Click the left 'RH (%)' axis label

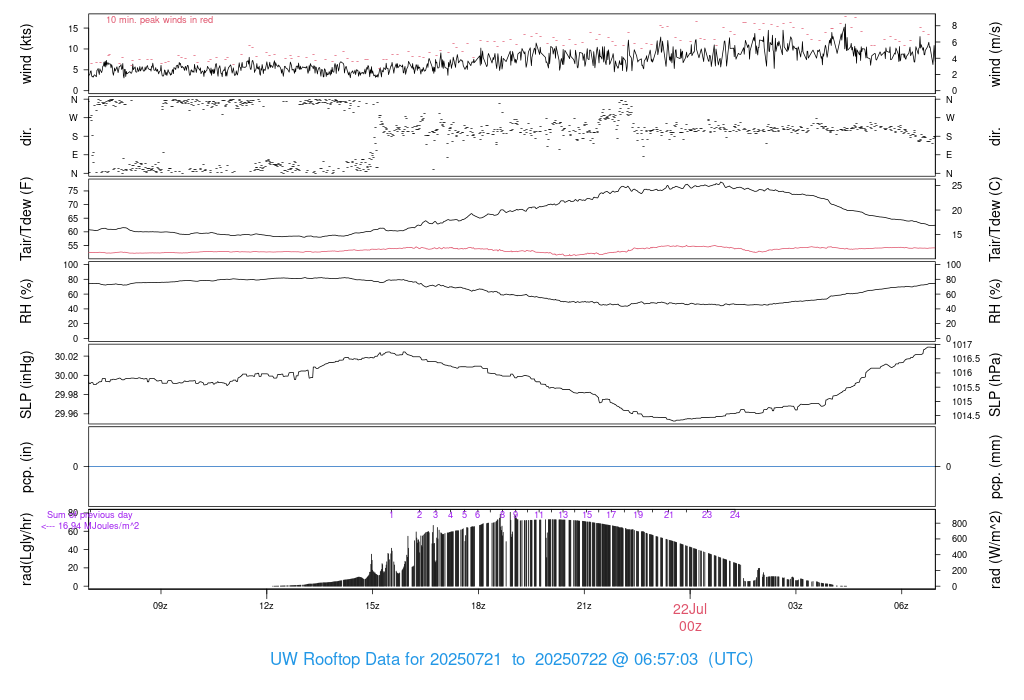click(x=26, y=301)
